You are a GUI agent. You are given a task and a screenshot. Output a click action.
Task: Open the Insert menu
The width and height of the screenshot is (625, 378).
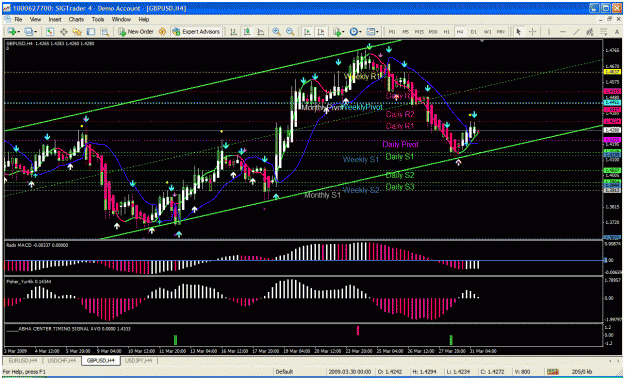click(55, 19)
